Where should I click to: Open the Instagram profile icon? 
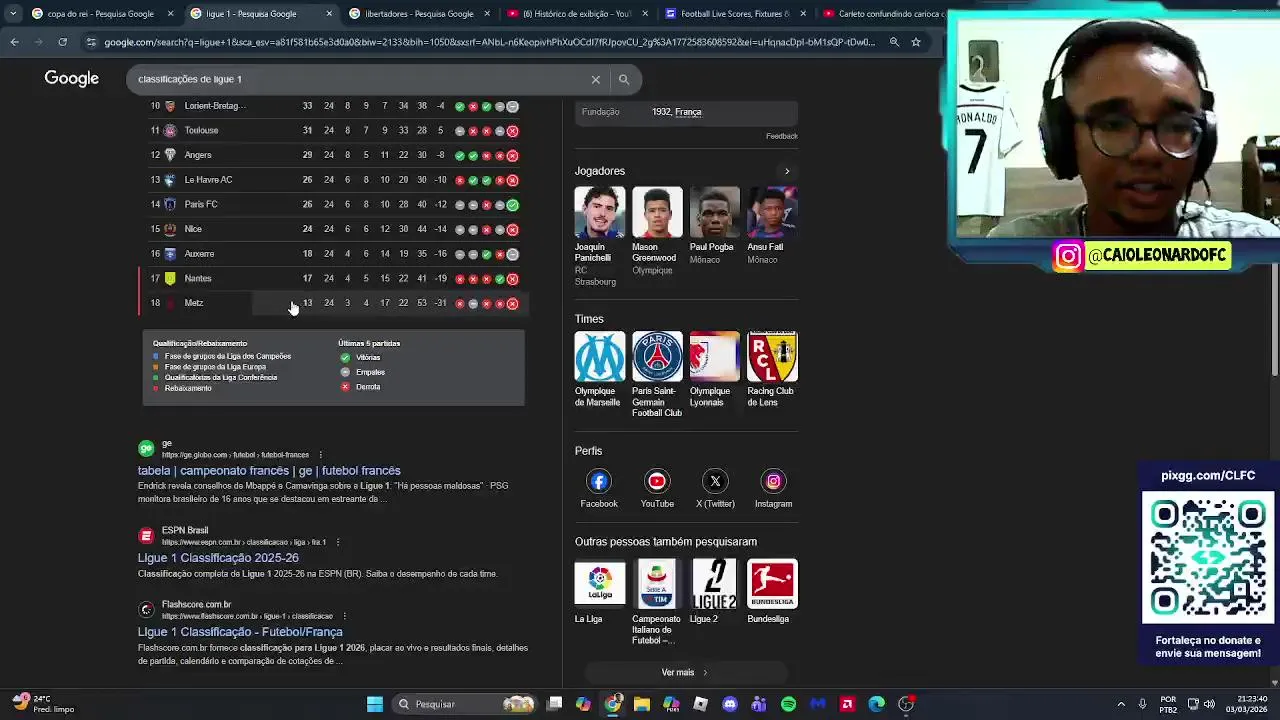tap(773, 481)
